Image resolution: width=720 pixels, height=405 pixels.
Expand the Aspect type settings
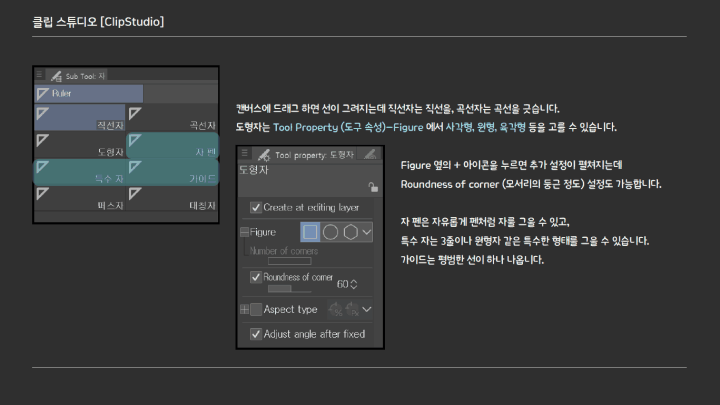click(245, 309)
